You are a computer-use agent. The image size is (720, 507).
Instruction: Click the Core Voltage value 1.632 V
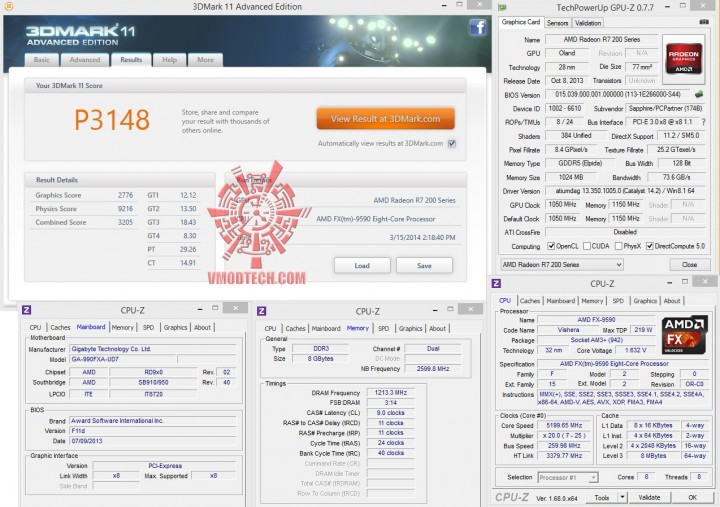(x=636, y=350)
